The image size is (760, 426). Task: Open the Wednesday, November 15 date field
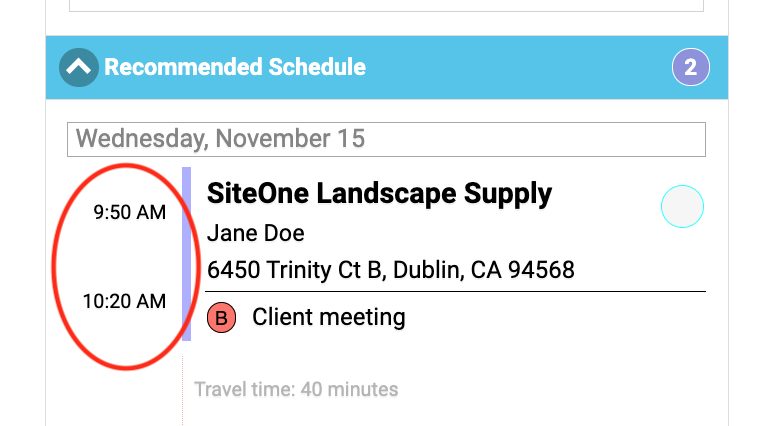coord(386,139)
